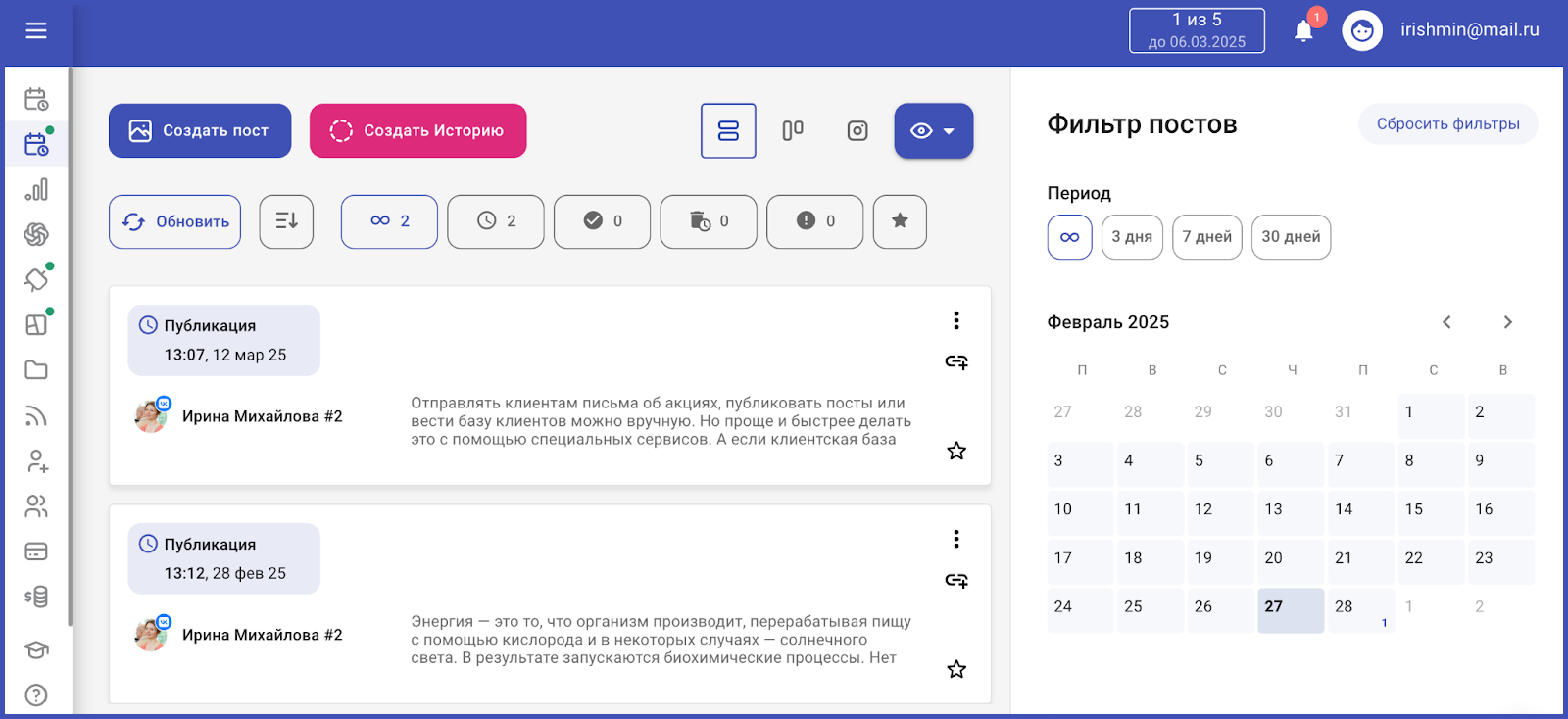The height and width of the screenshot is (719, 1568).
Task: Toggle favorite star on the second post
Action: point(956,669)
